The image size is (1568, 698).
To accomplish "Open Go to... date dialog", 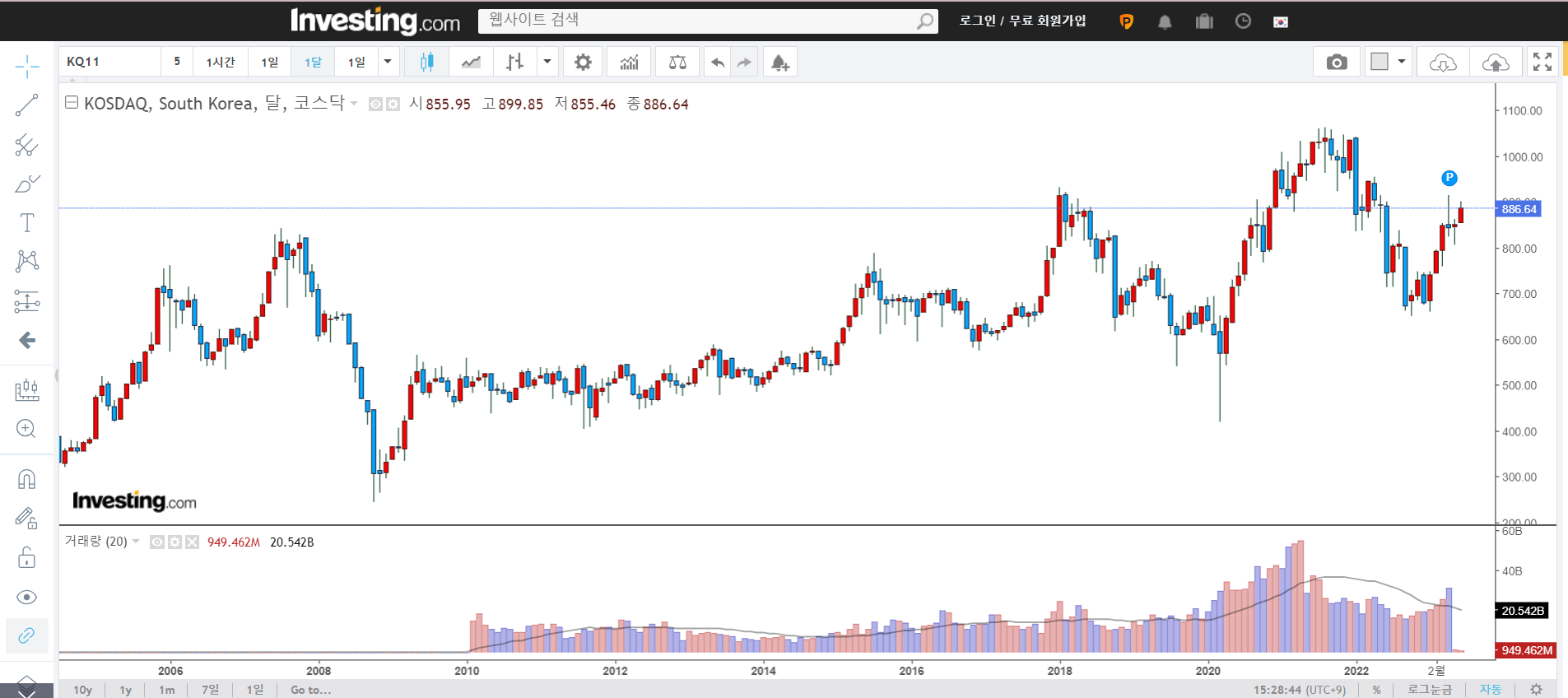I will (x=310, y=690).
